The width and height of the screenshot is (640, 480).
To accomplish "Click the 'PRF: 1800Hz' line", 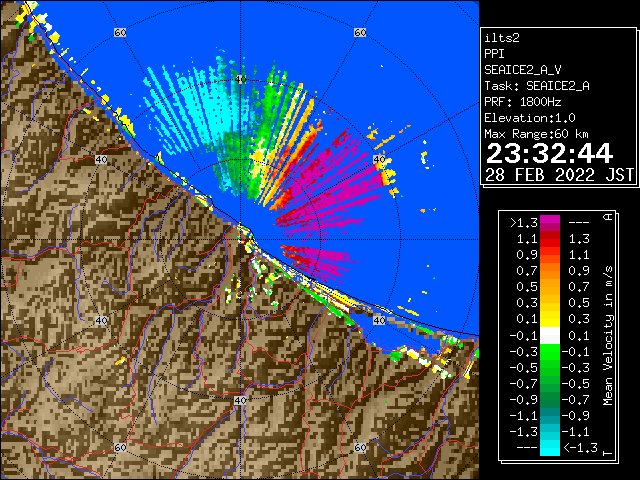I will (x=523, y=102).
